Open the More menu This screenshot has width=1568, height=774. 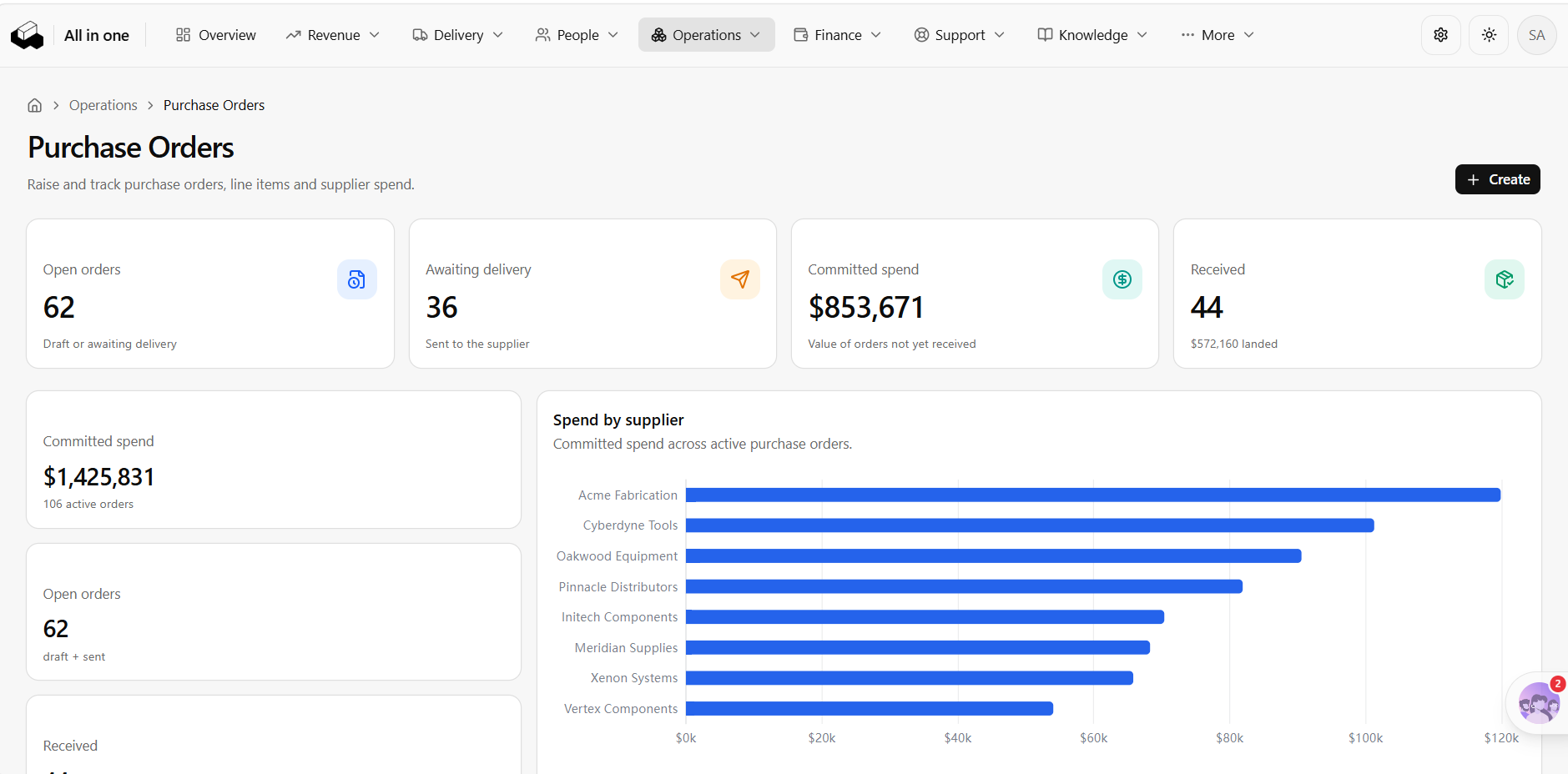click(x=1218, y=35)
